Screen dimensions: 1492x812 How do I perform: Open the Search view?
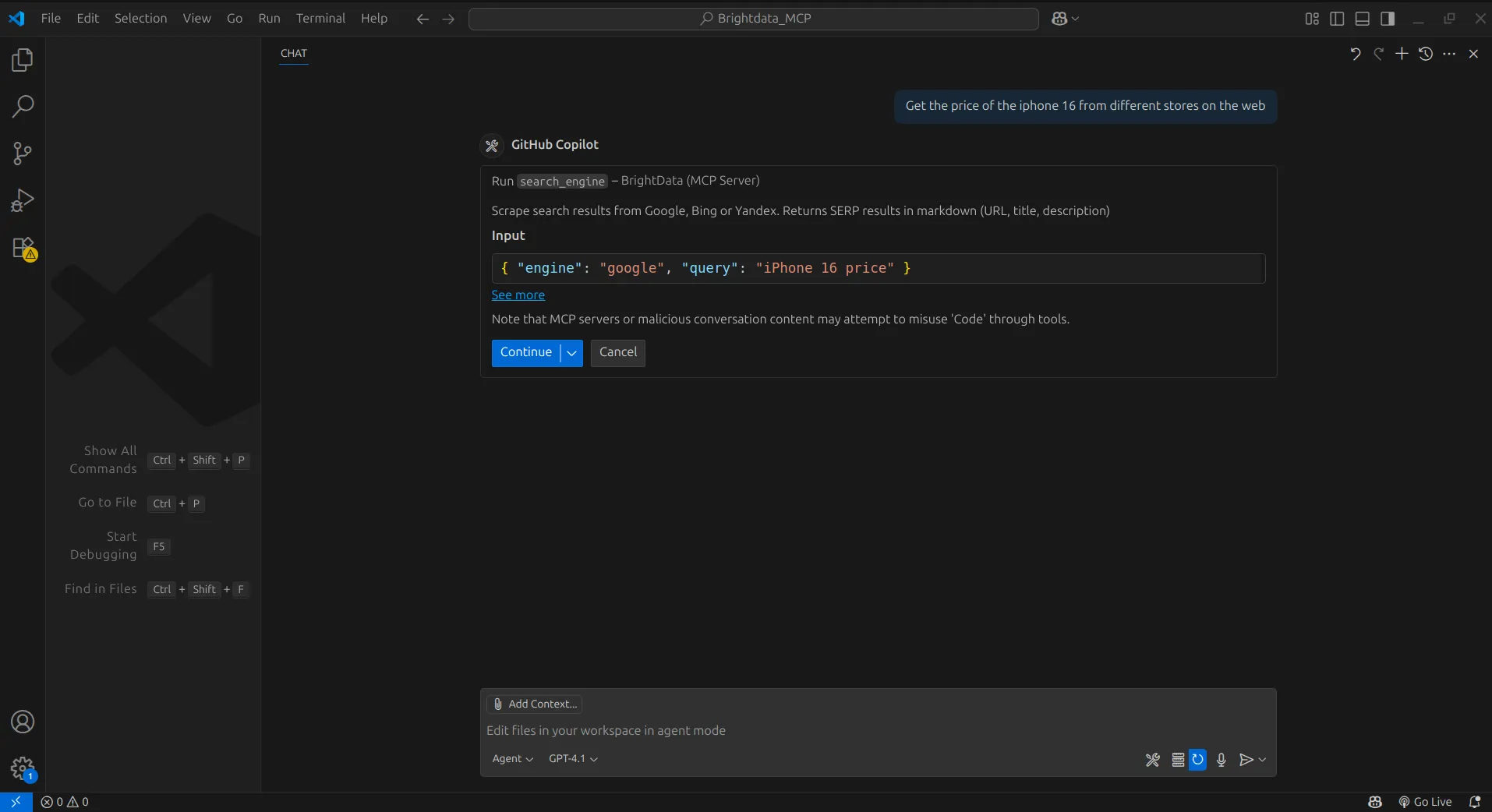22,105
